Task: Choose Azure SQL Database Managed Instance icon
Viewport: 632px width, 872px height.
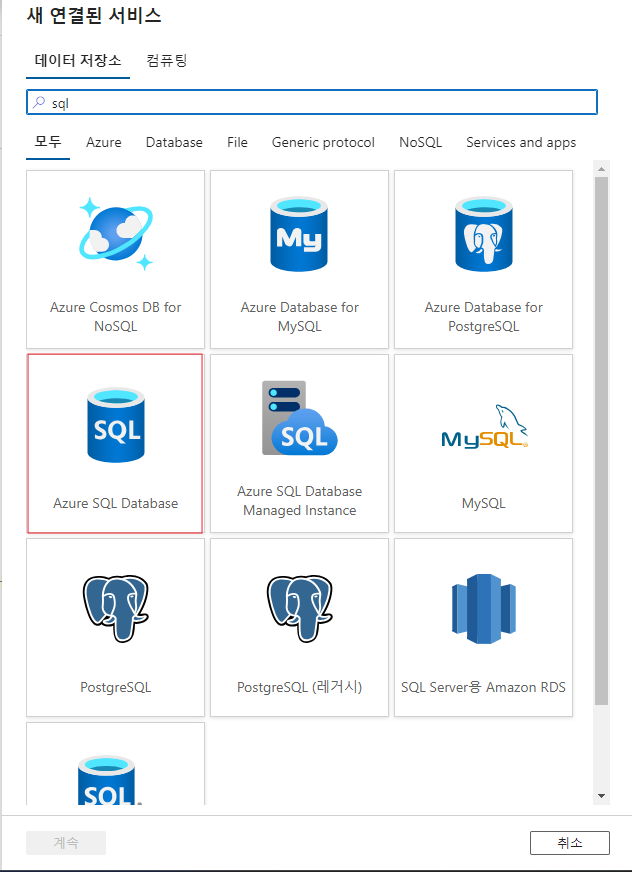Action: (300, 418)
